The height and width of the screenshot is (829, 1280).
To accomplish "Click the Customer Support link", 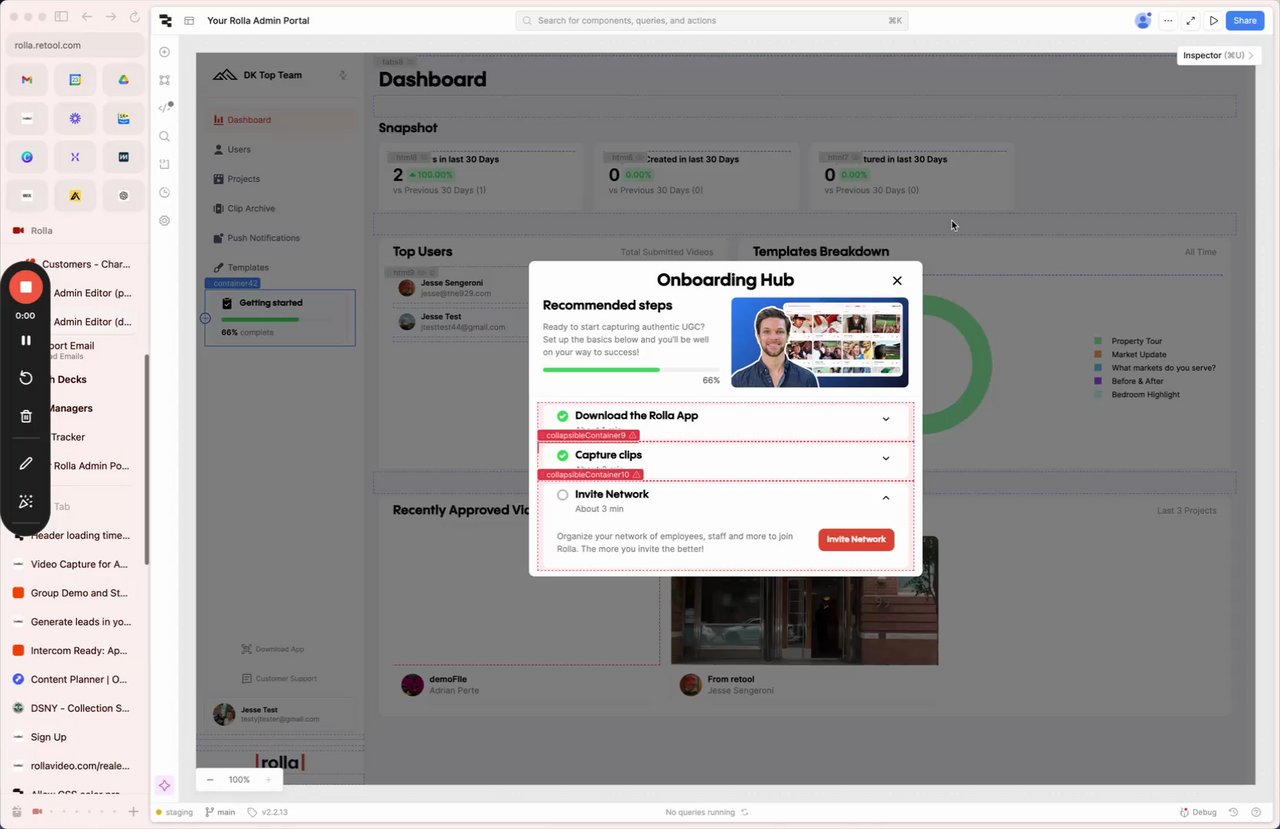I will (279, 678).
